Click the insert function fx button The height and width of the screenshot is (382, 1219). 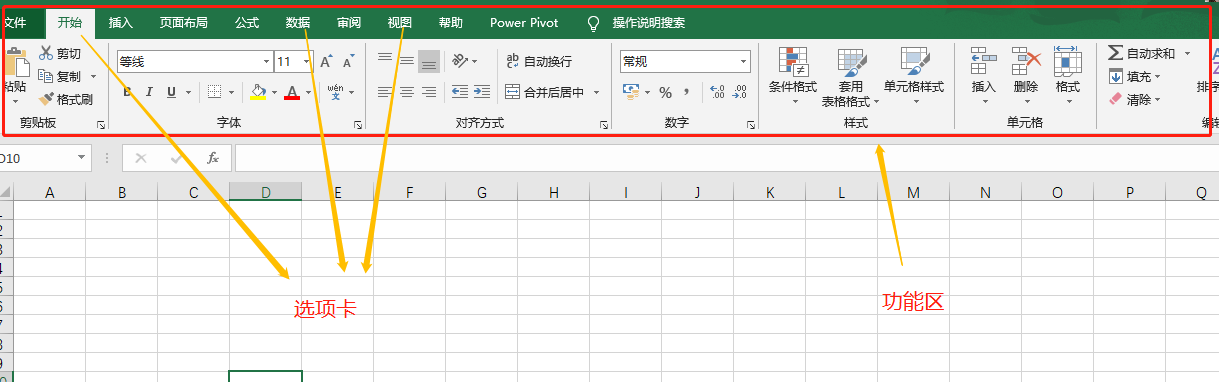click(212, 158)
